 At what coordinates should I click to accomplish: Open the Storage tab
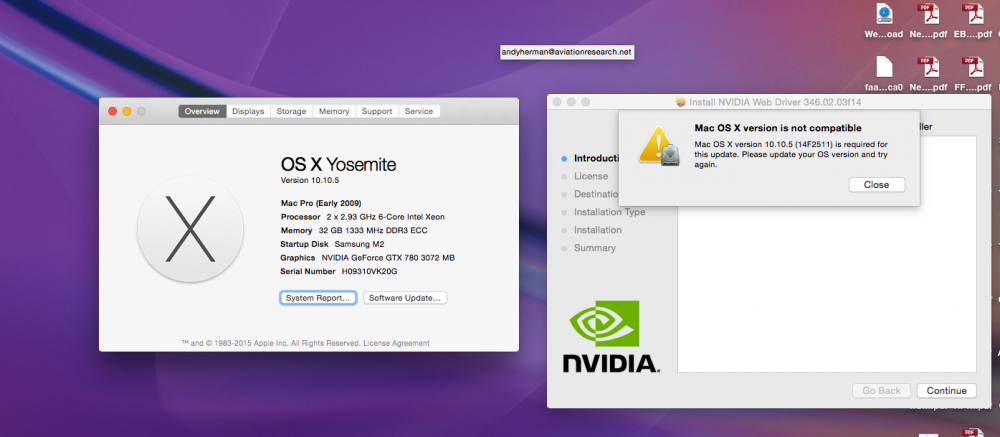tap(291, 111)
